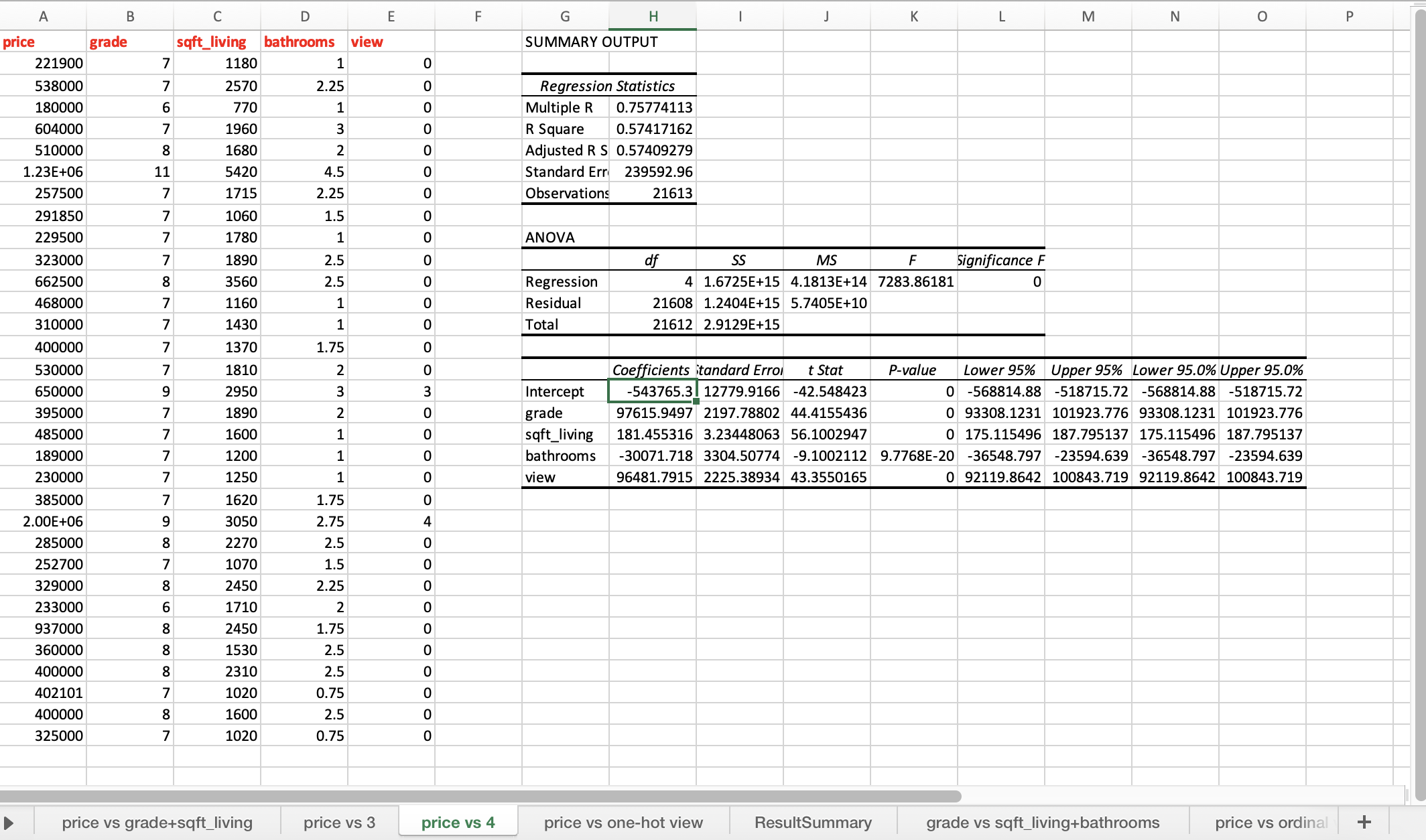Select 'price vs grade+sqft_living' tab
1426x840 pixels.
tap(157, 823)
